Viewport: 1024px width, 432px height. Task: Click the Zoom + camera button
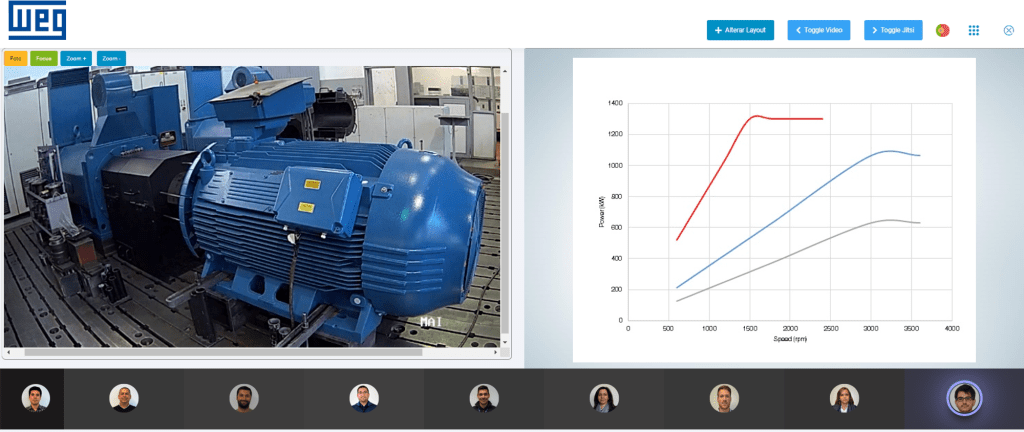pos(76,59)
